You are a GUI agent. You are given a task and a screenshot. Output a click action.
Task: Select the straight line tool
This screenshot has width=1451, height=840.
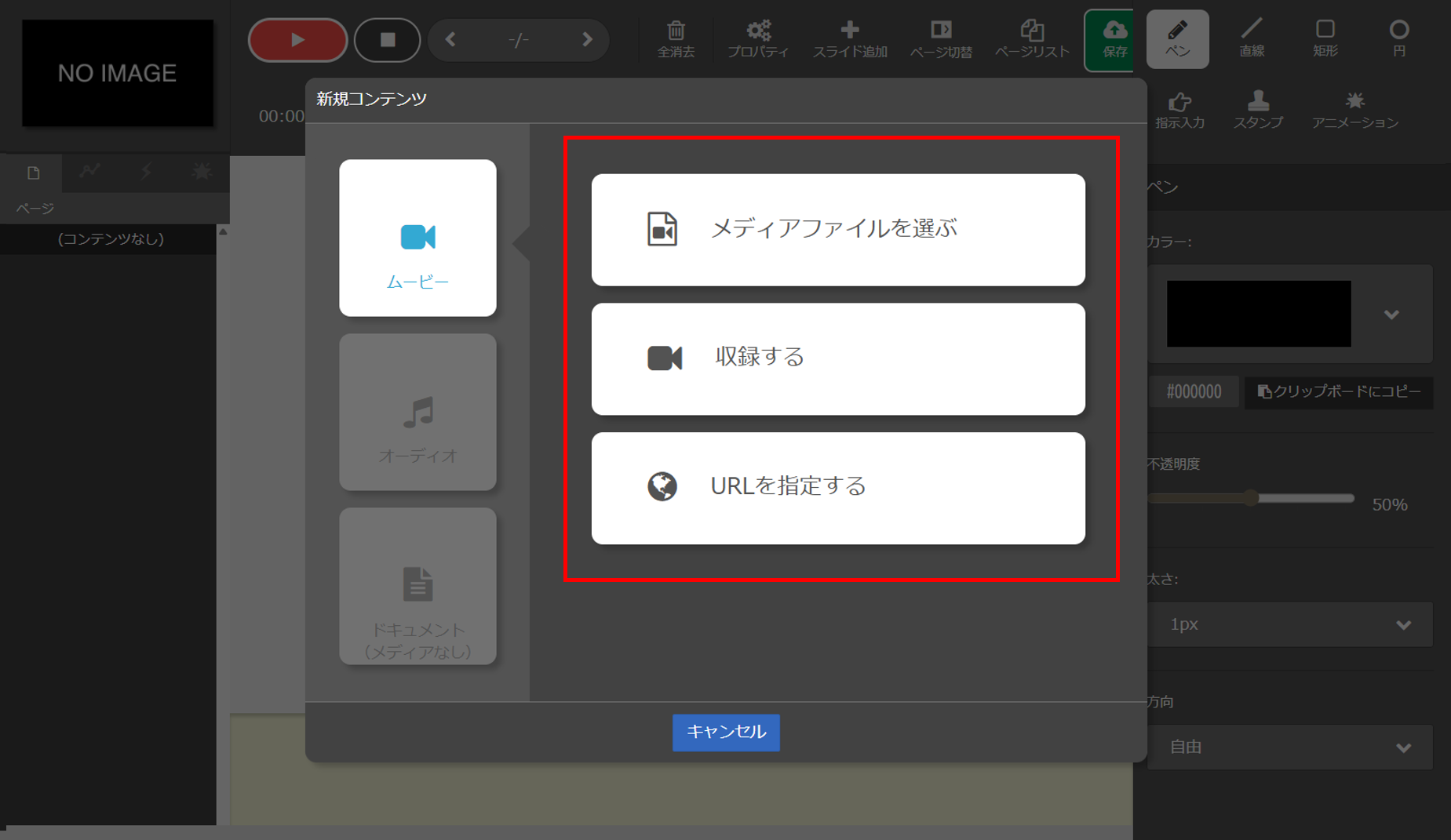point(1251,38)
